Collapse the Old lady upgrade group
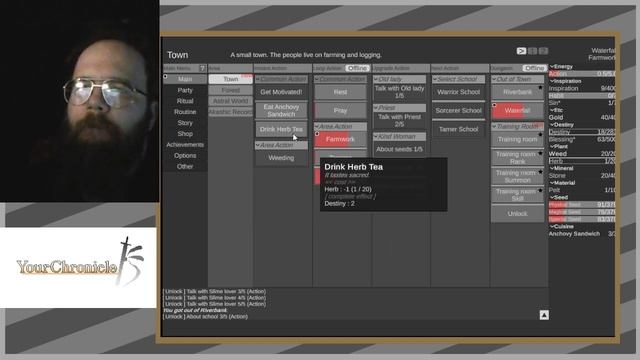This screenshot has width=640, height=360. [x=400, y=79]
